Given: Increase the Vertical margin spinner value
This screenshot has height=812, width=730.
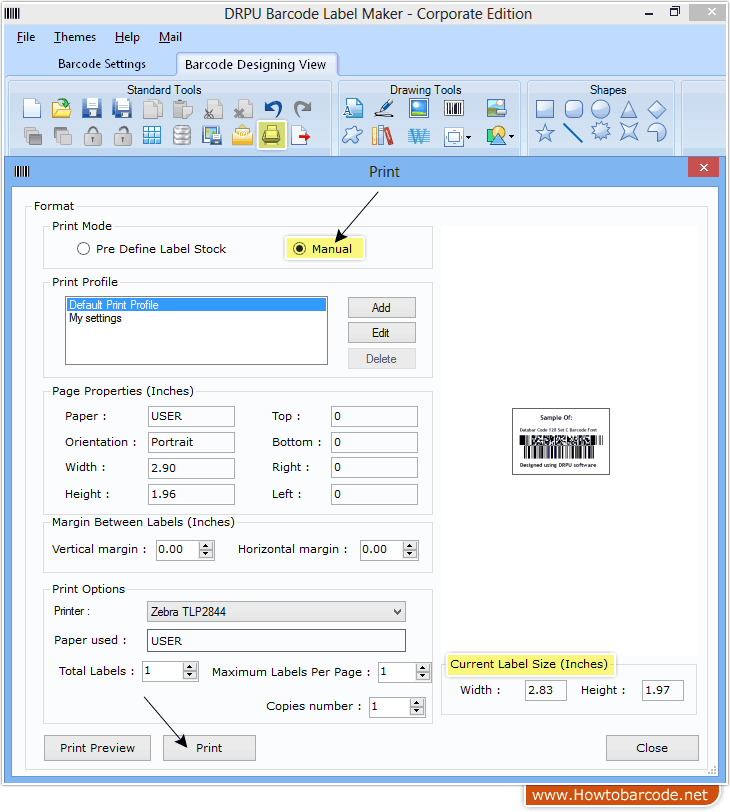Looking at the screenshot, I should 206,545.
